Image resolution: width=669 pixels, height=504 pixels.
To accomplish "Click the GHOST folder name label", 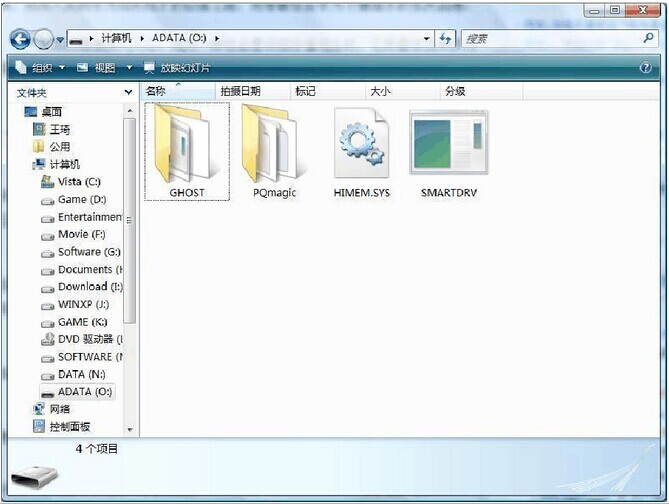I will pyautogui.click(x=187, y=193).
